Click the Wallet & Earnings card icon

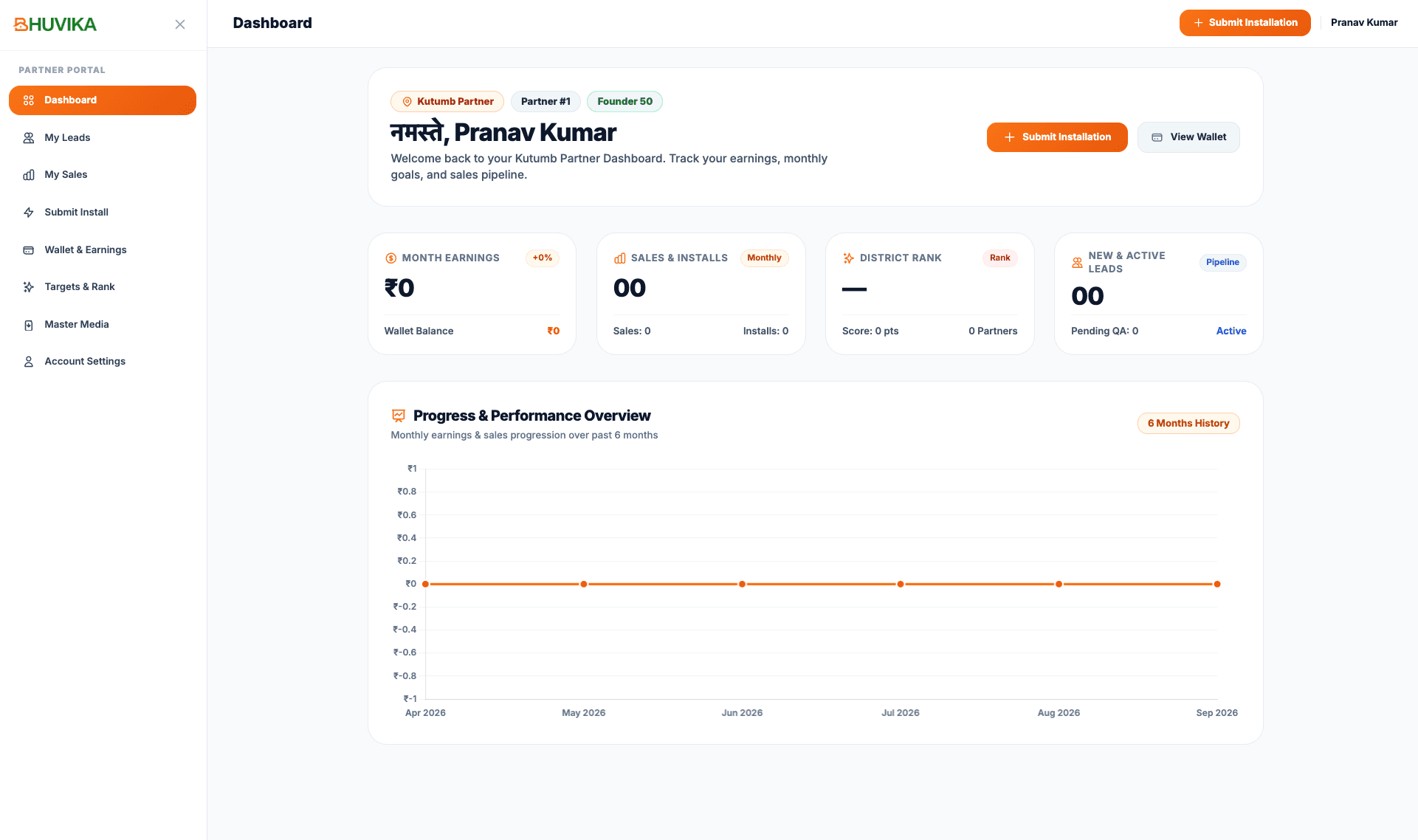[29, 250]
